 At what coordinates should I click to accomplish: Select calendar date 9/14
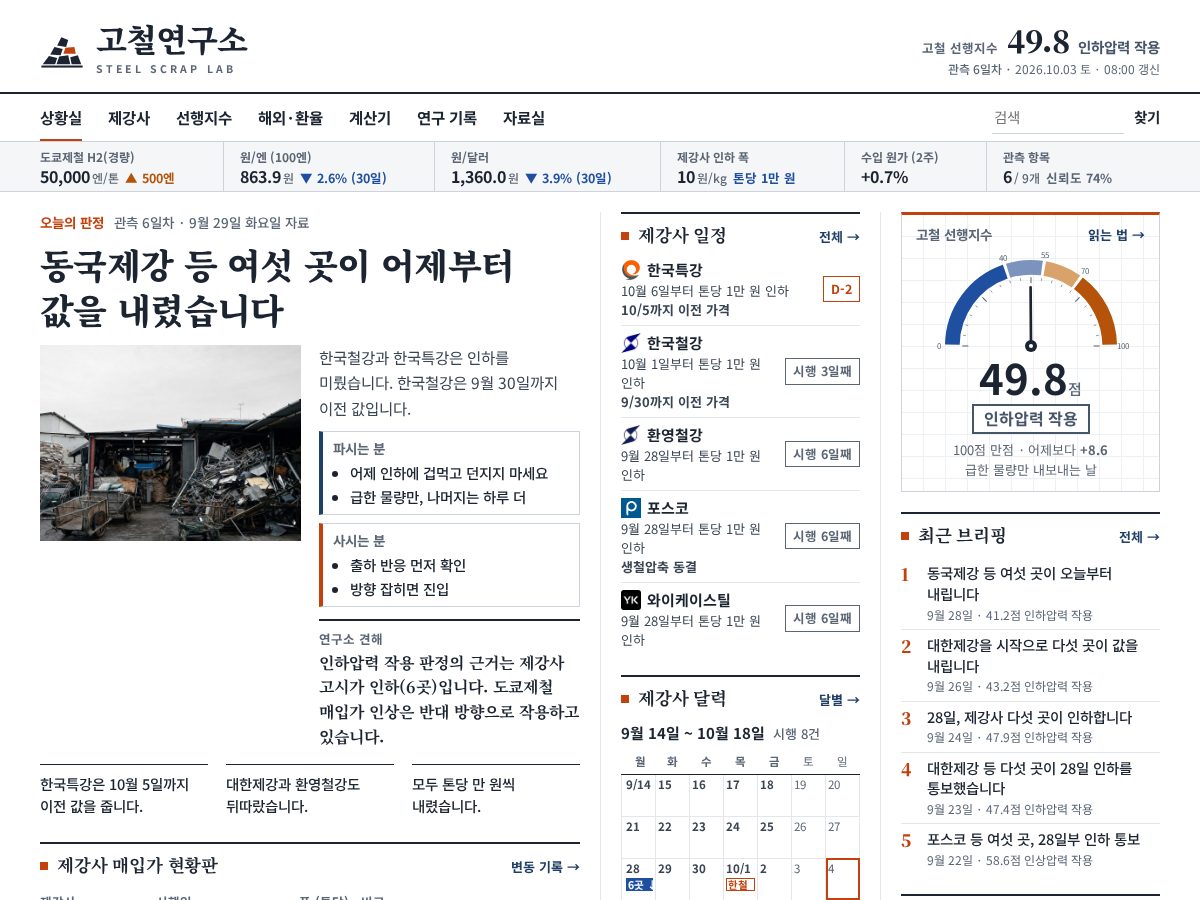(x=638, y=796)
